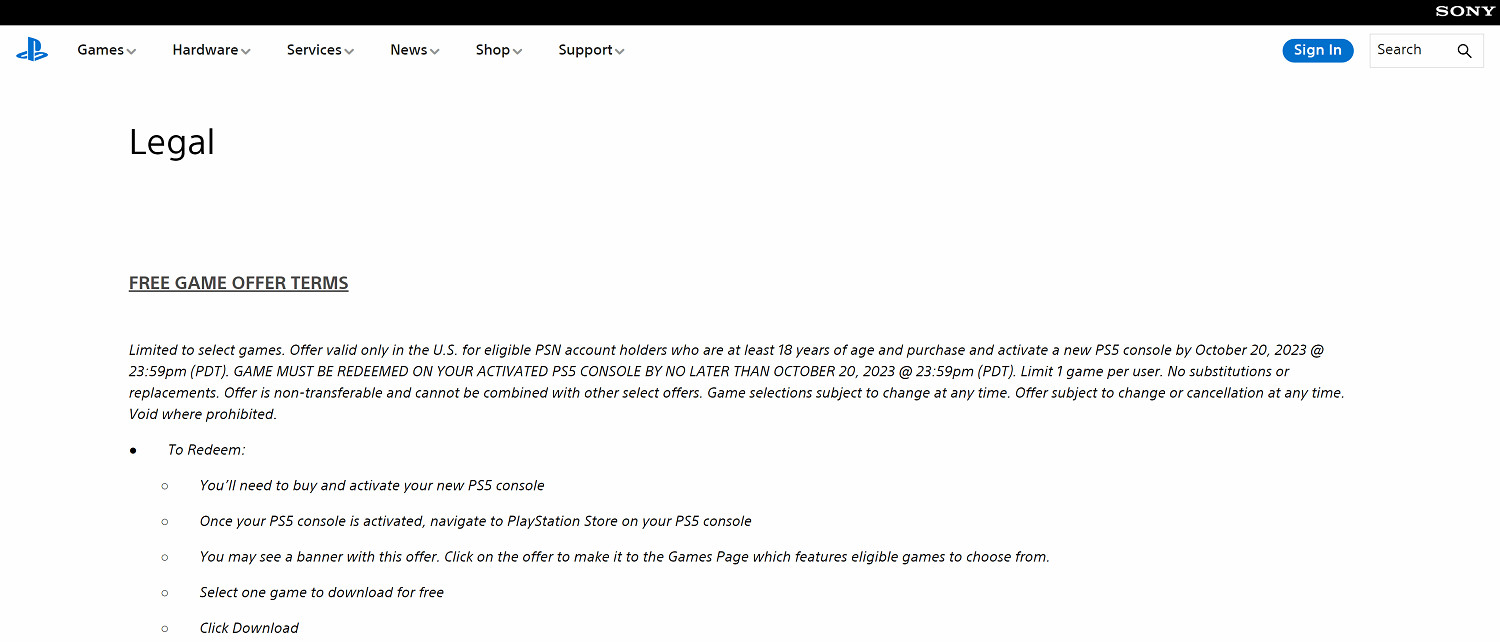Image resolution: width=1500 pixels, height=642 pixels.
Task: Open the Hardware menu label
Action: [x=205, y=50]
